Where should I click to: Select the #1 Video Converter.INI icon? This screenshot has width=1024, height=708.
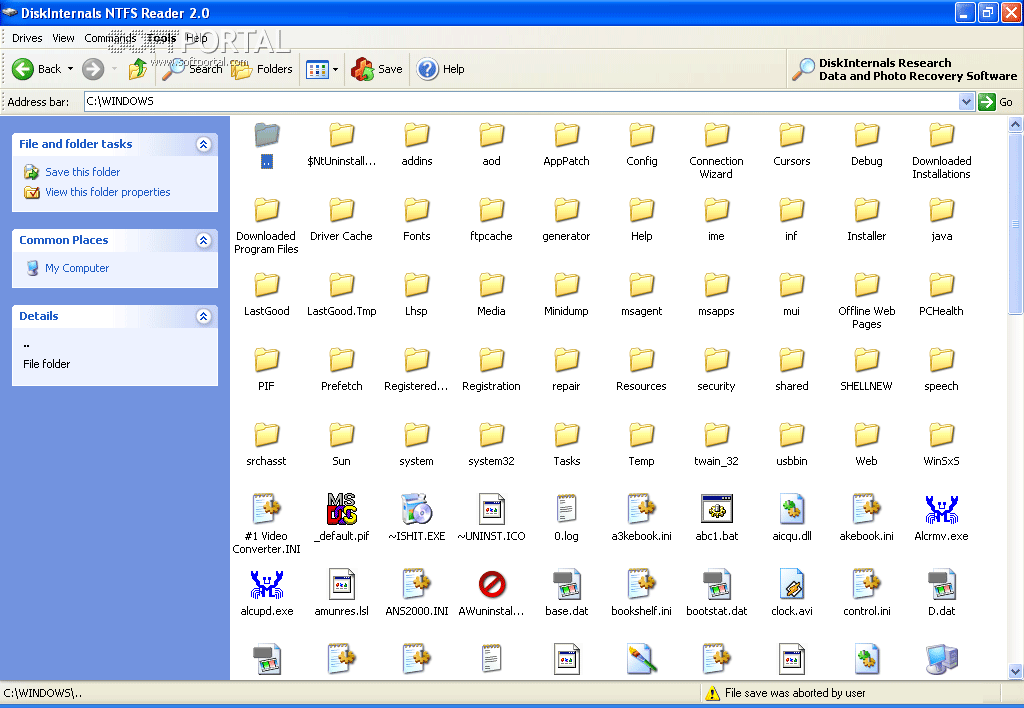[x=266, y=509]
